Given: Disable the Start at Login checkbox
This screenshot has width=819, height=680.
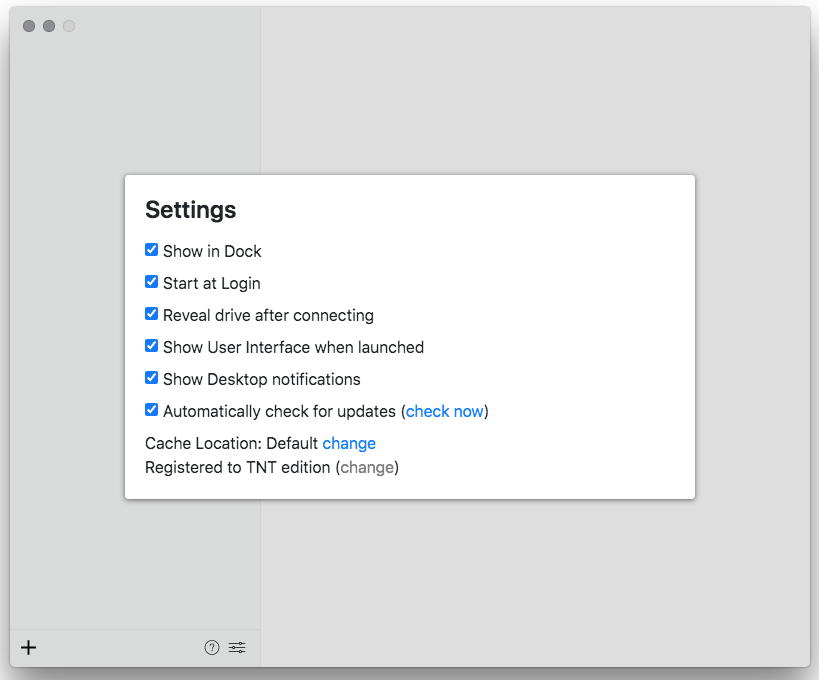Looking at the screenshot, I should pyautogui.click(x=152, y=282).
